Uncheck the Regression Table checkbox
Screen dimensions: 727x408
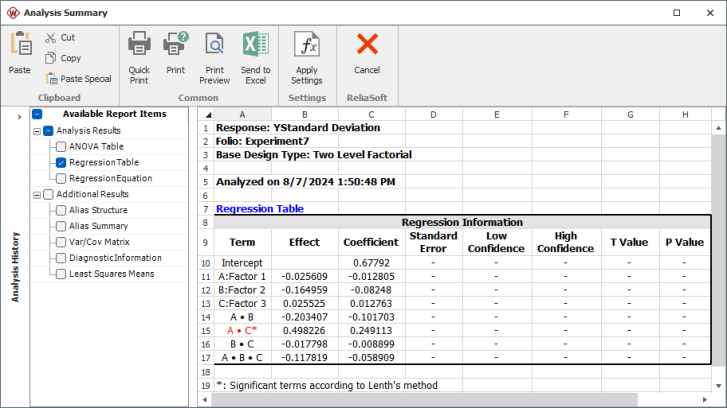(61, 162)
